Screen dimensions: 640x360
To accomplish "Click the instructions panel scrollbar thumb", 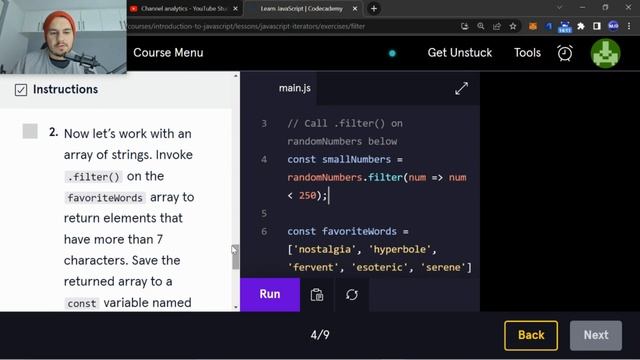I will 236,257.
